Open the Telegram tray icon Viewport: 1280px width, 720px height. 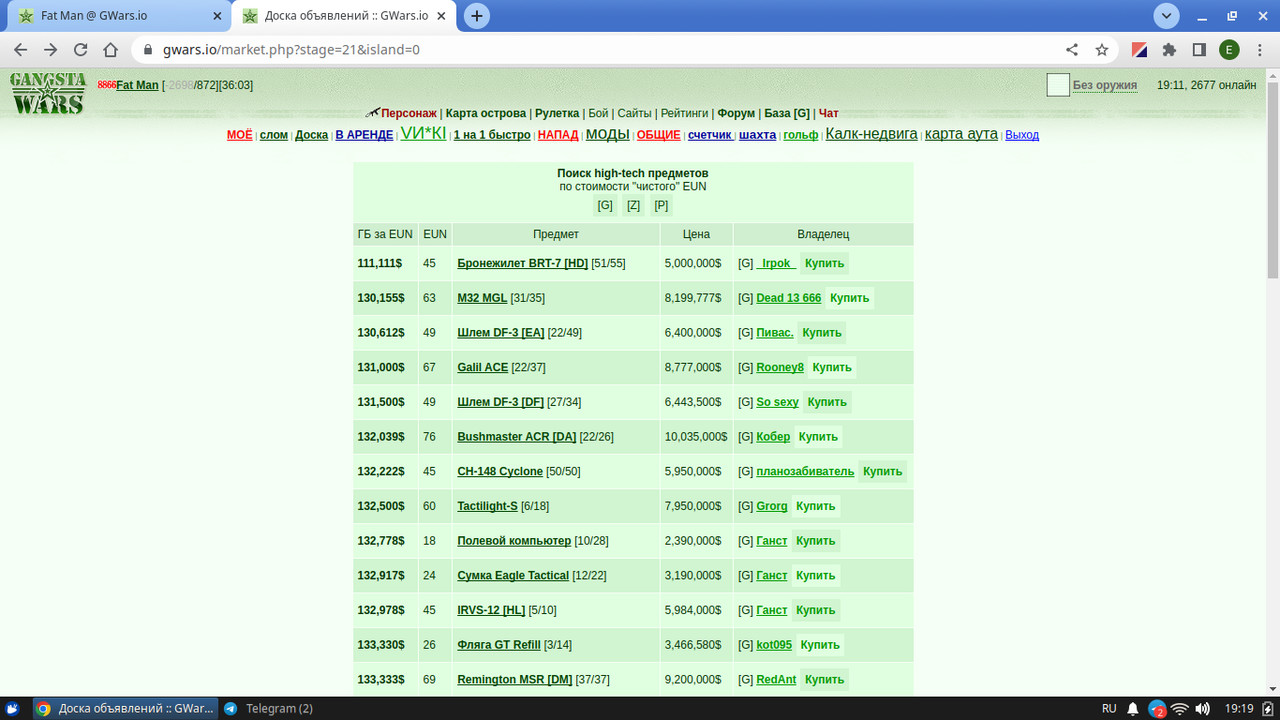1157,708
